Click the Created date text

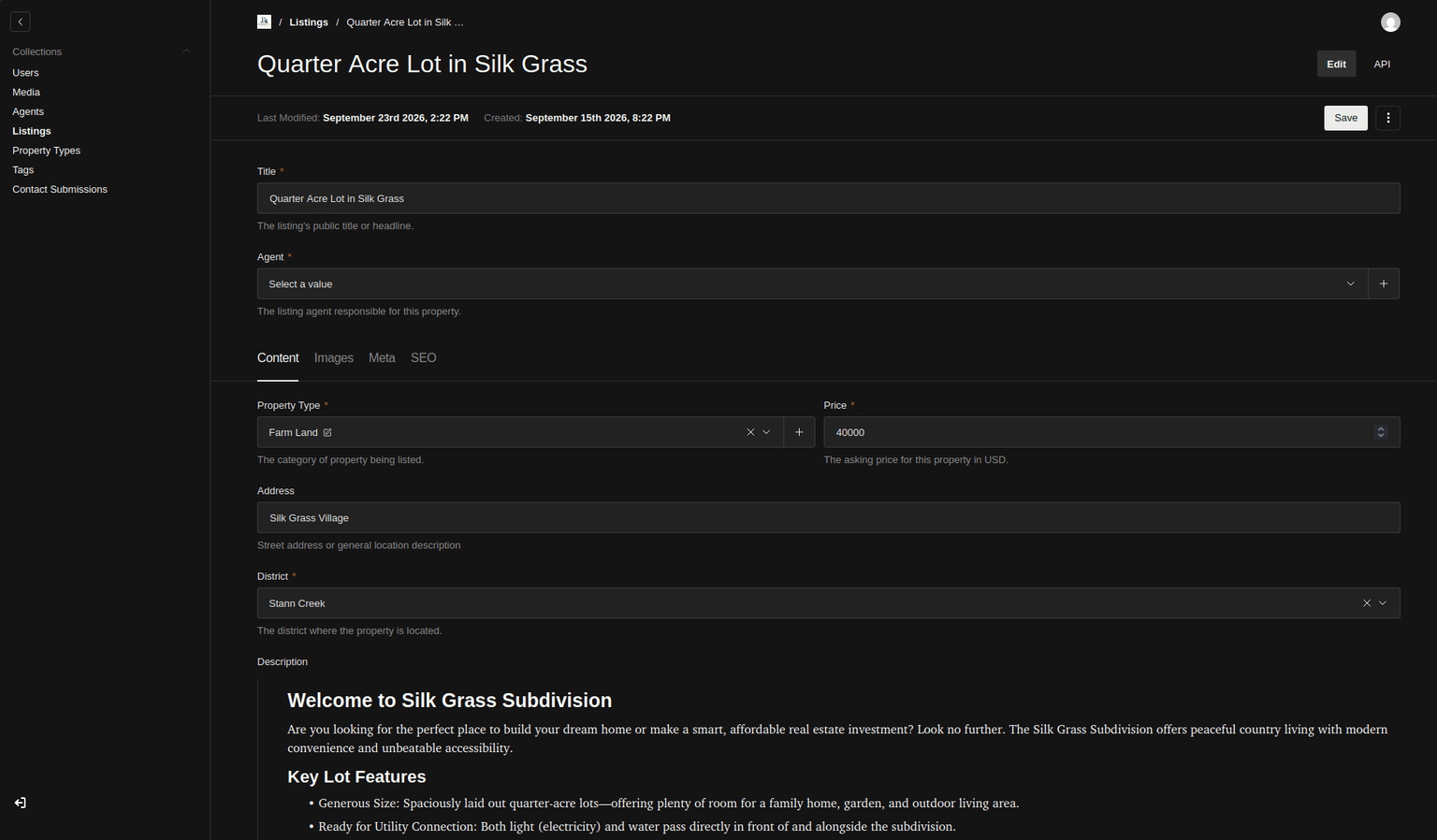pyautogui.click(x=598, y=118)
